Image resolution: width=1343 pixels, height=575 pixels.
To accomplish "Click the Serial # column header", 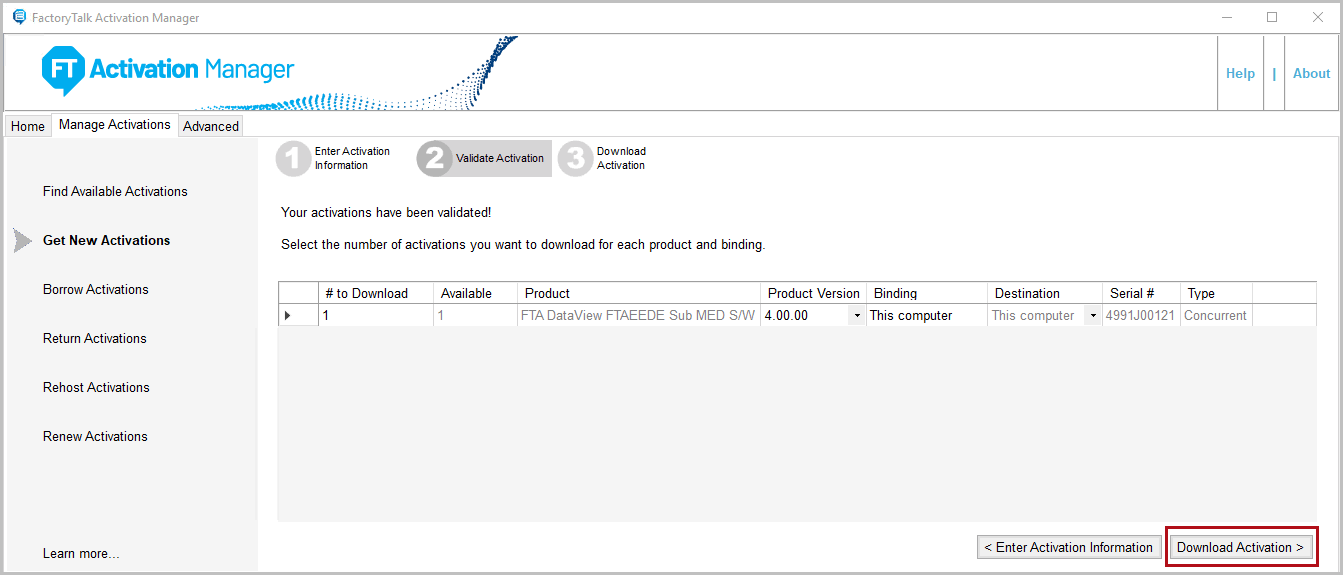I will [x=1141, y=293].
